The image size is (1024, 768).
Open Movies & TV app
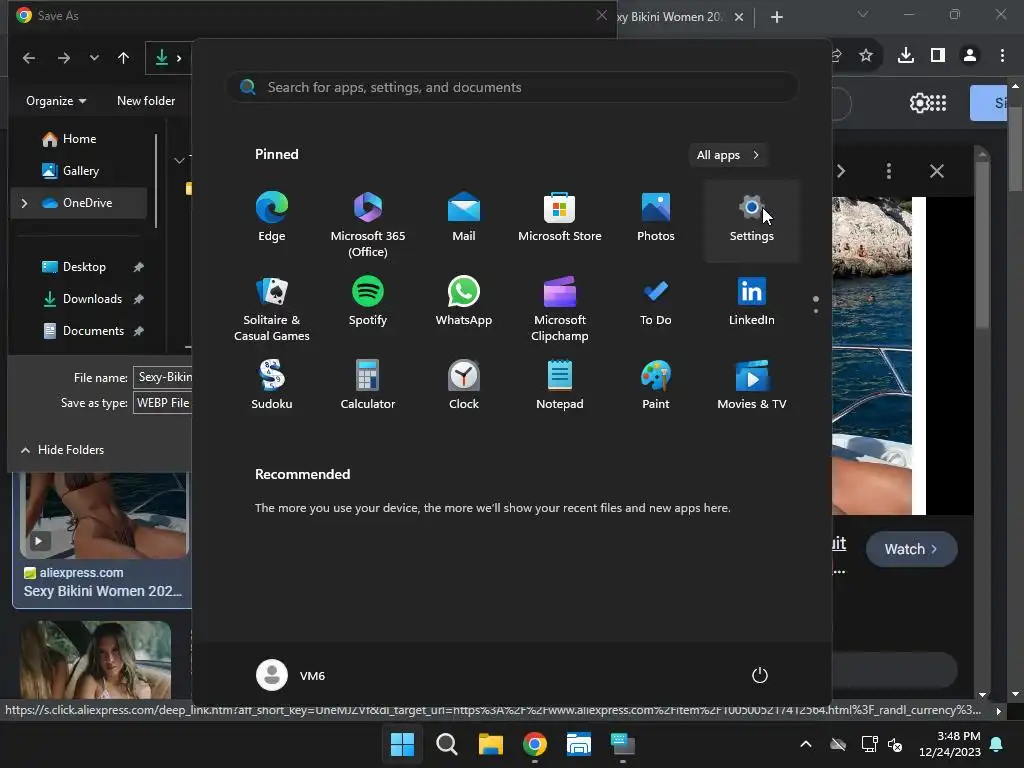coord(752,385)
